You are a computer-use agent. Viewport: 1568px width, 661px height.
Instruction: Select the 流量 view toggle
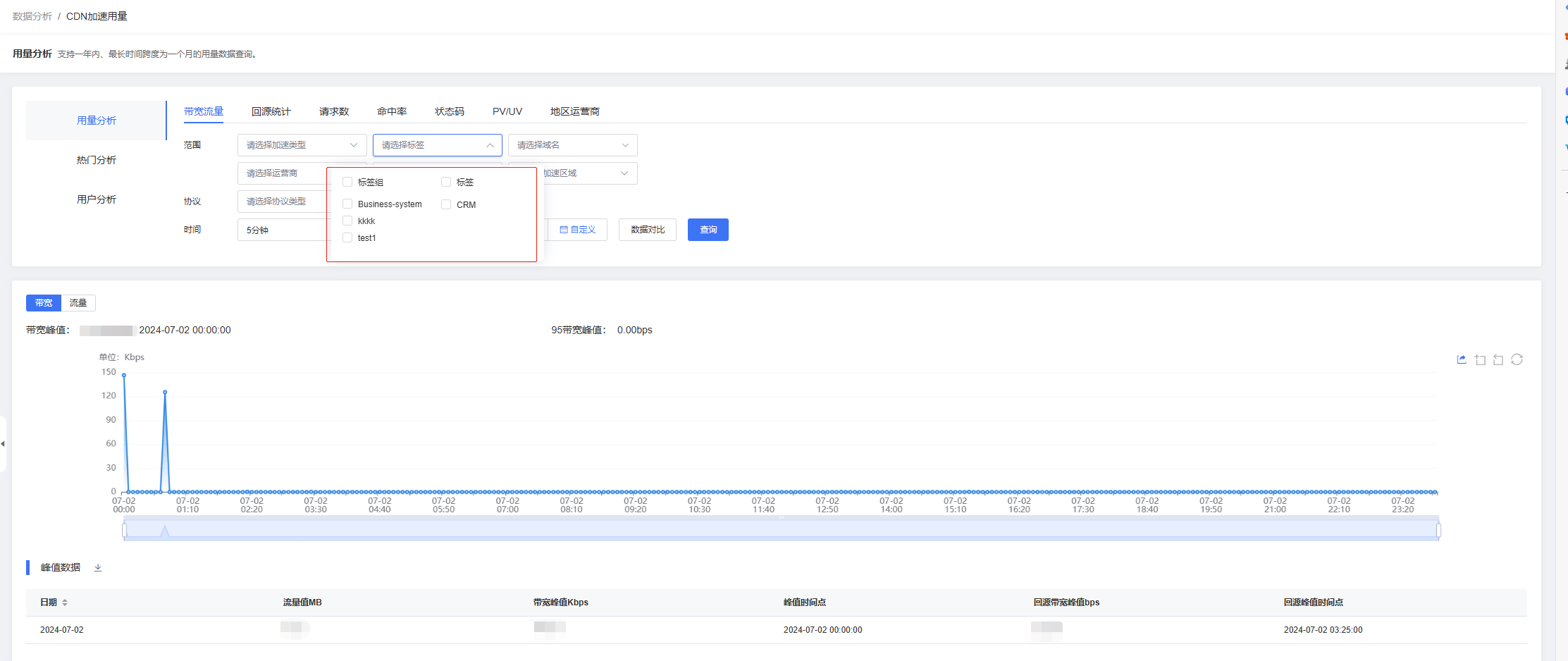click(x=78, y=303)
